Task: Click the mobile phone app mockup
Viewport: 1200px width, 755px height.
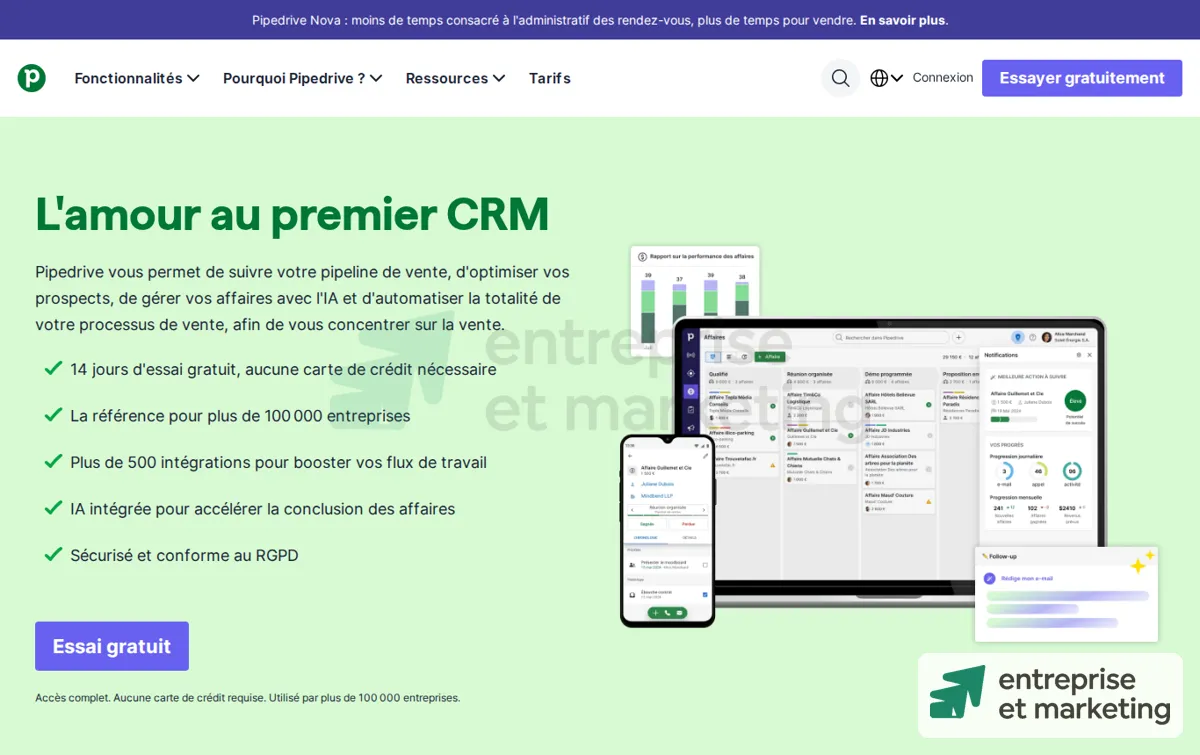Action: coord(667,531)
